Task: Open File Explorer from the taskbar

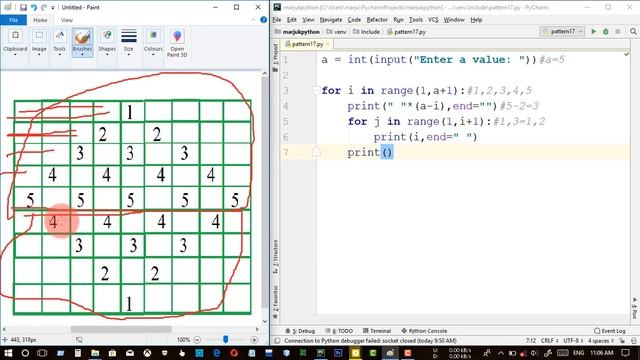Action: (x=95, y=353)
